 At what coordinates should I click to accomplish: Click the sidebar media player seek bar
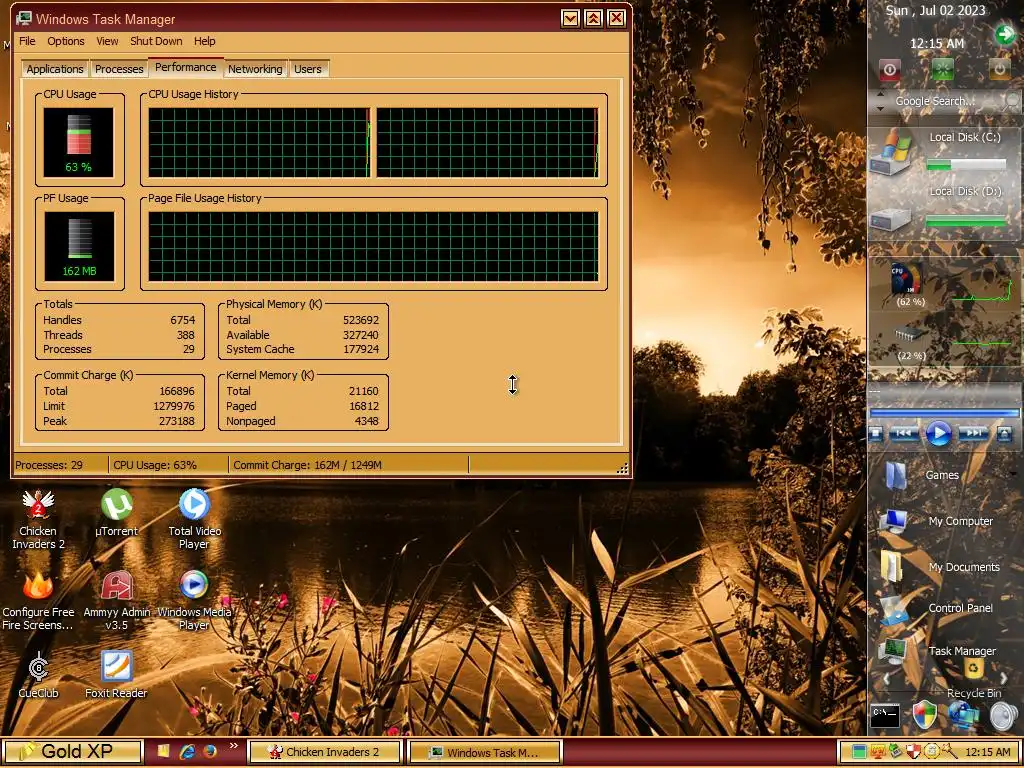pos(944,413)
